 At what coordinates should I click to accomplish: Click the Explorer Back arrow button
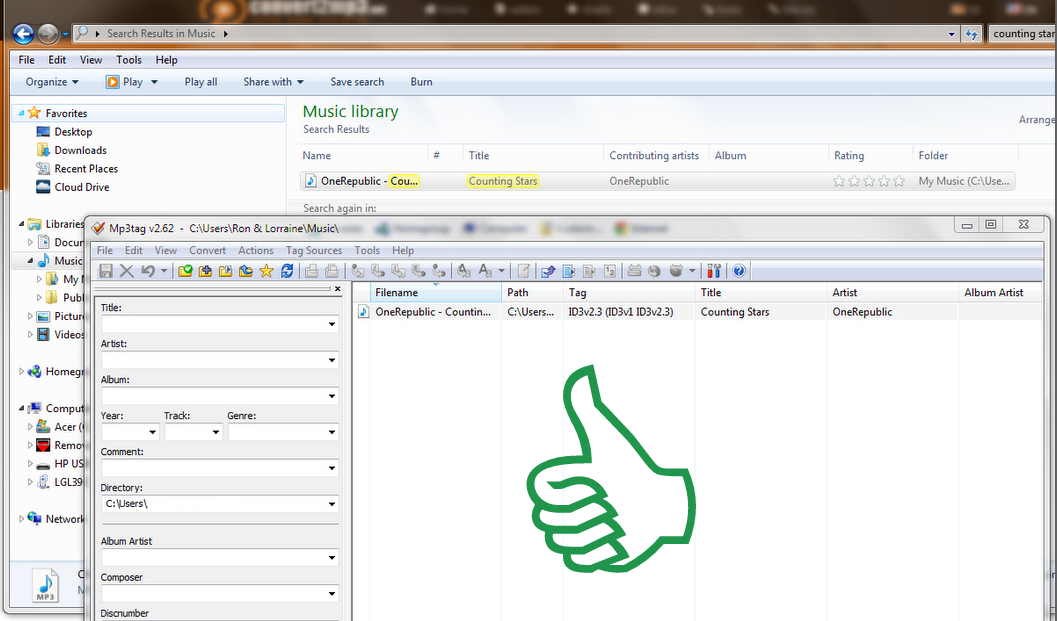(x=24, y=34)
